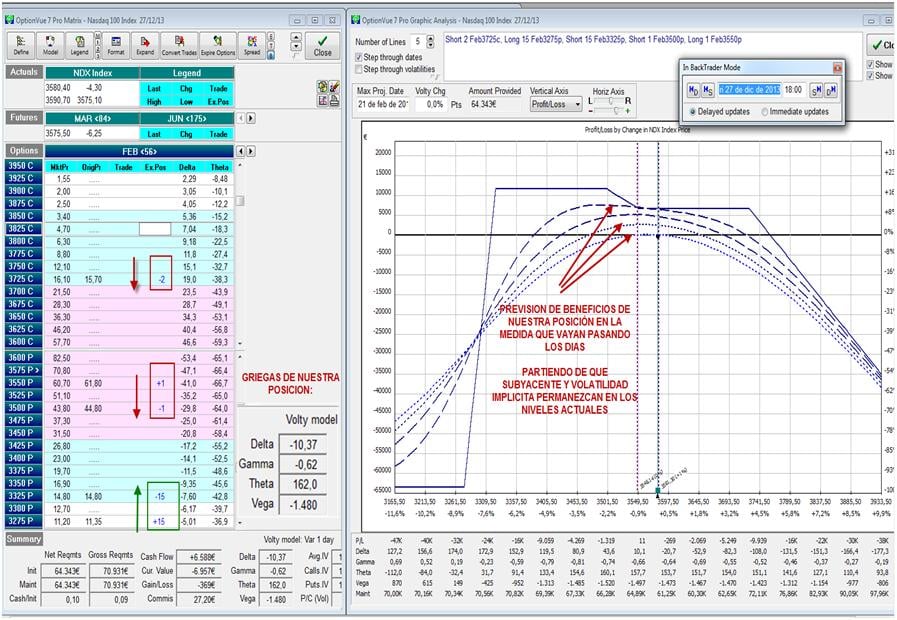Open the Vertical Axis Profit/Loss dropdown
This screenshot has height=620, width=897.
555,104
